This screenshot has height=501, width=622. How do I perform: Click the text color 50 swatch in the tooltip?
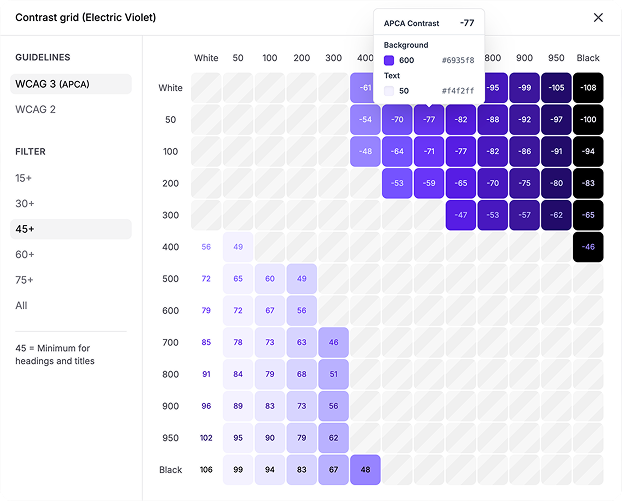(390, 90)
